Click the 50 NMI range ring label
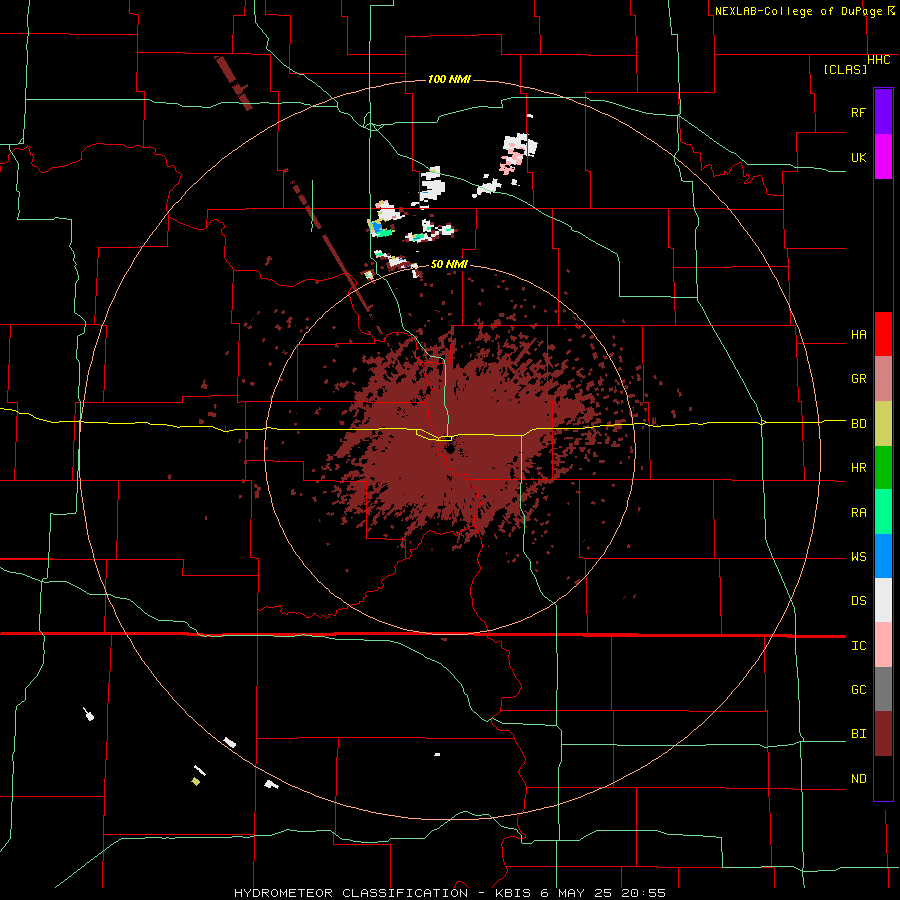Viewport: 900px width, 900px height. pyautogui.click(x=449, y=264)
